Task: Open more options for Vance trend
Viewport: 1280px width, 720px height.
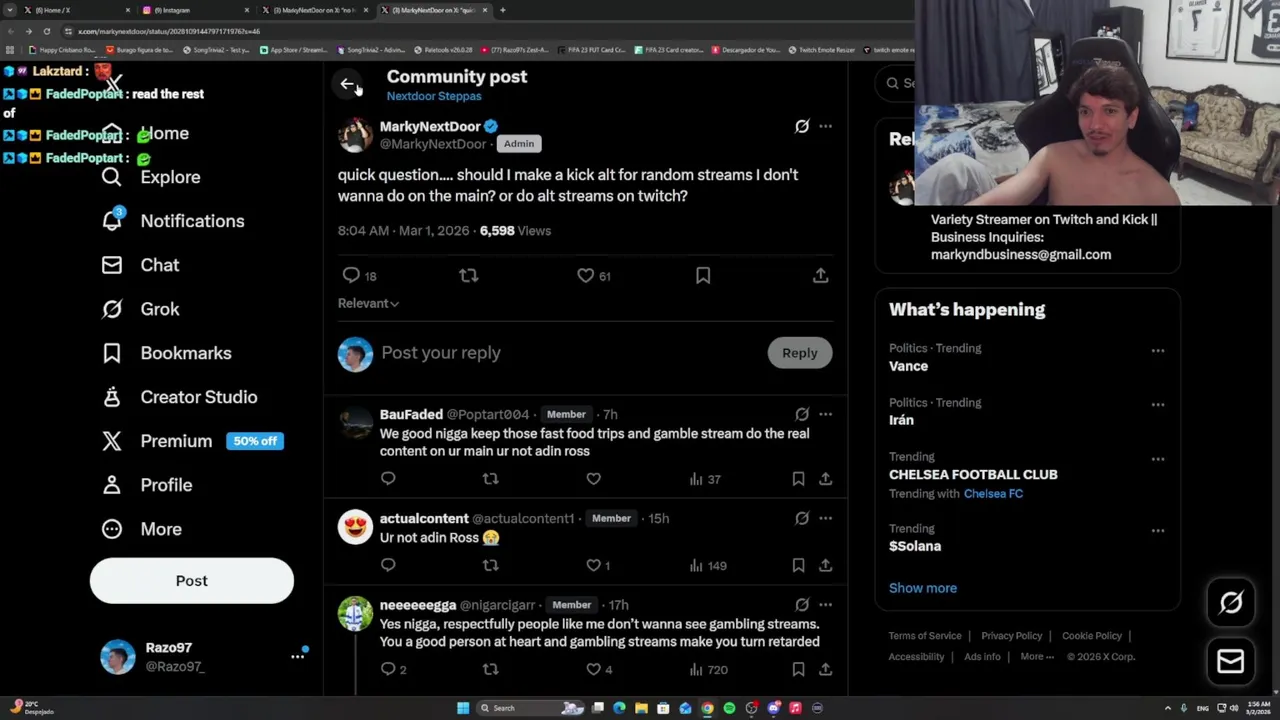Action: pyautogui.click(x=1158, y=351)
